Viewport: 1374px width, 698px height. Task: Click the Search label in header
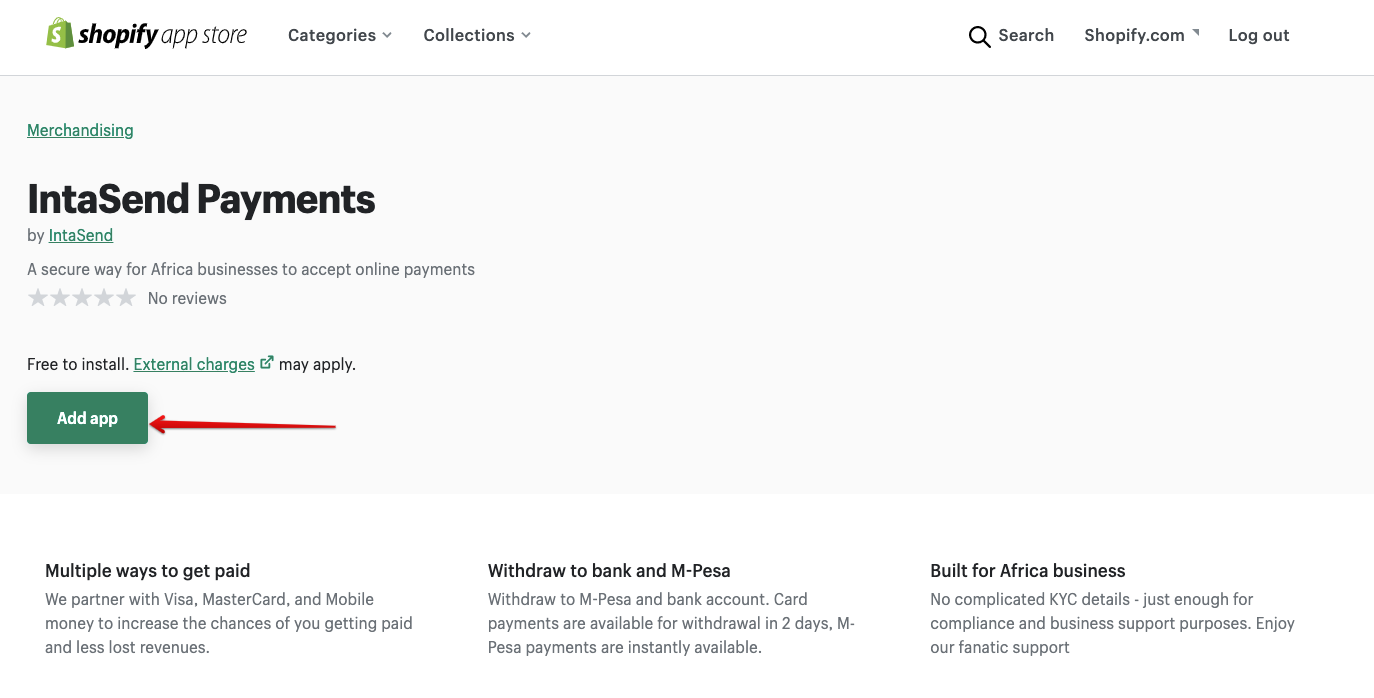coord(1026,35)
